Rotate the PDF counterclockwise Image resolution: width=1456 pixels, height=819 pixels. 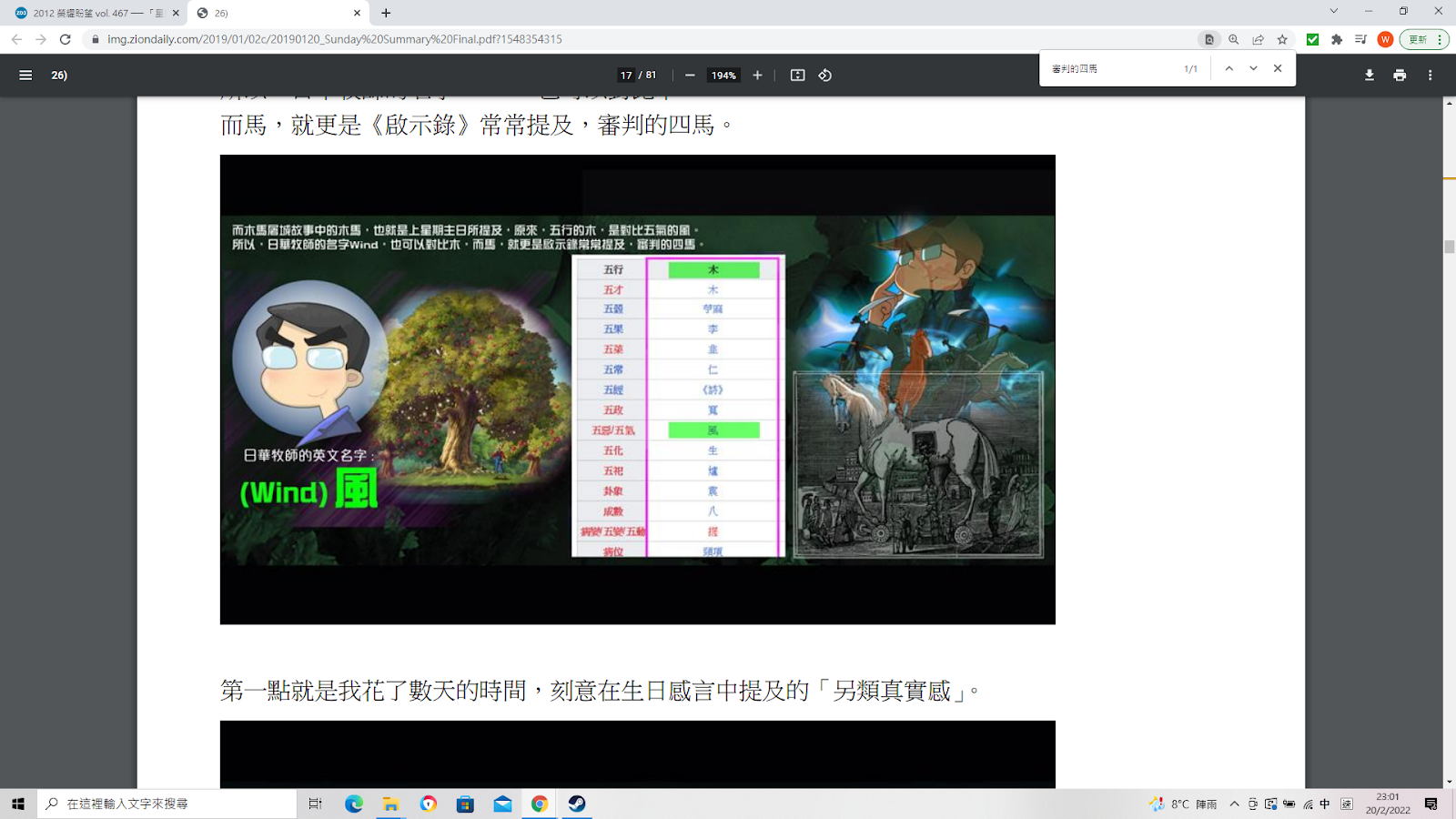coord(825,76)
